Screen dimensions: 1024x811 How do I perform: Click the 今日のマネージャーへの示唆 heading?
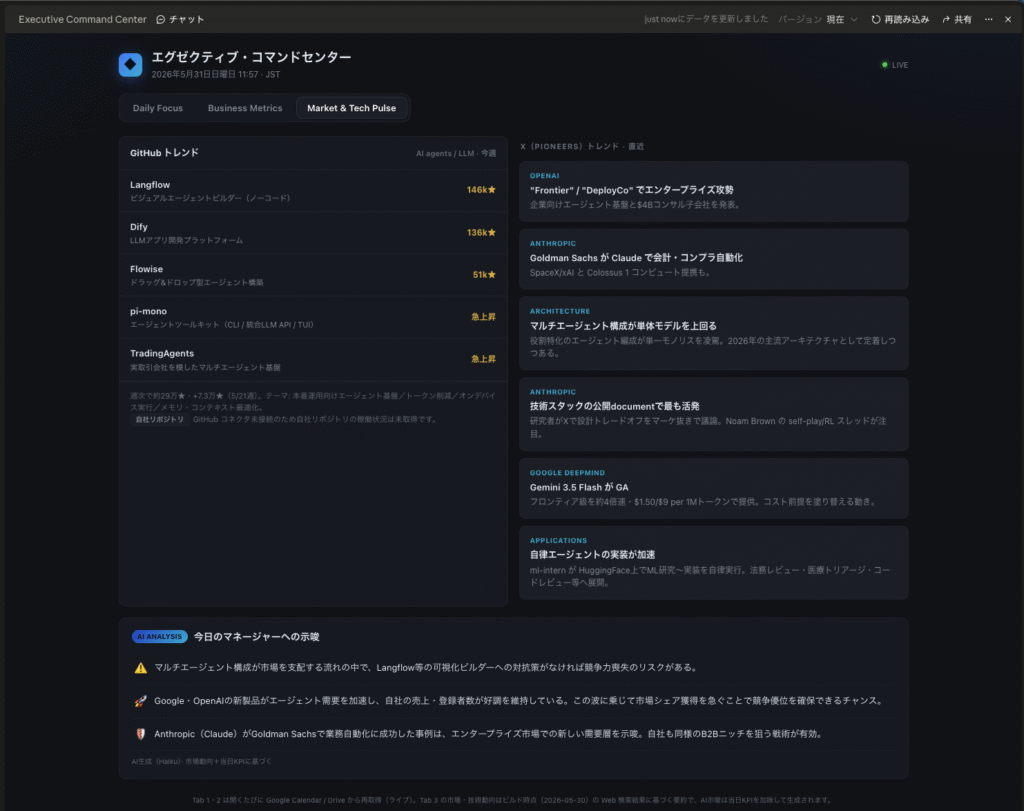click(257, 637)
